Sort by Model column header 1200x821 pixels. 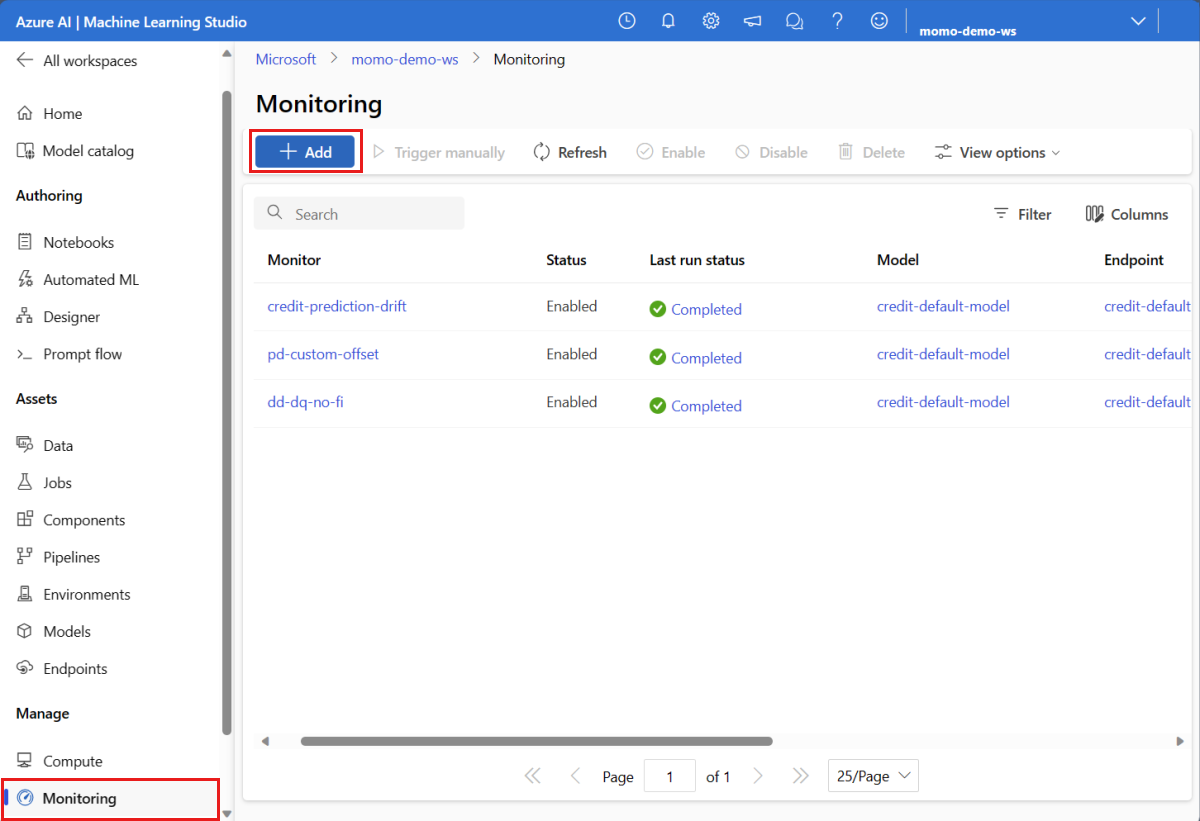(x=898, y=259)
